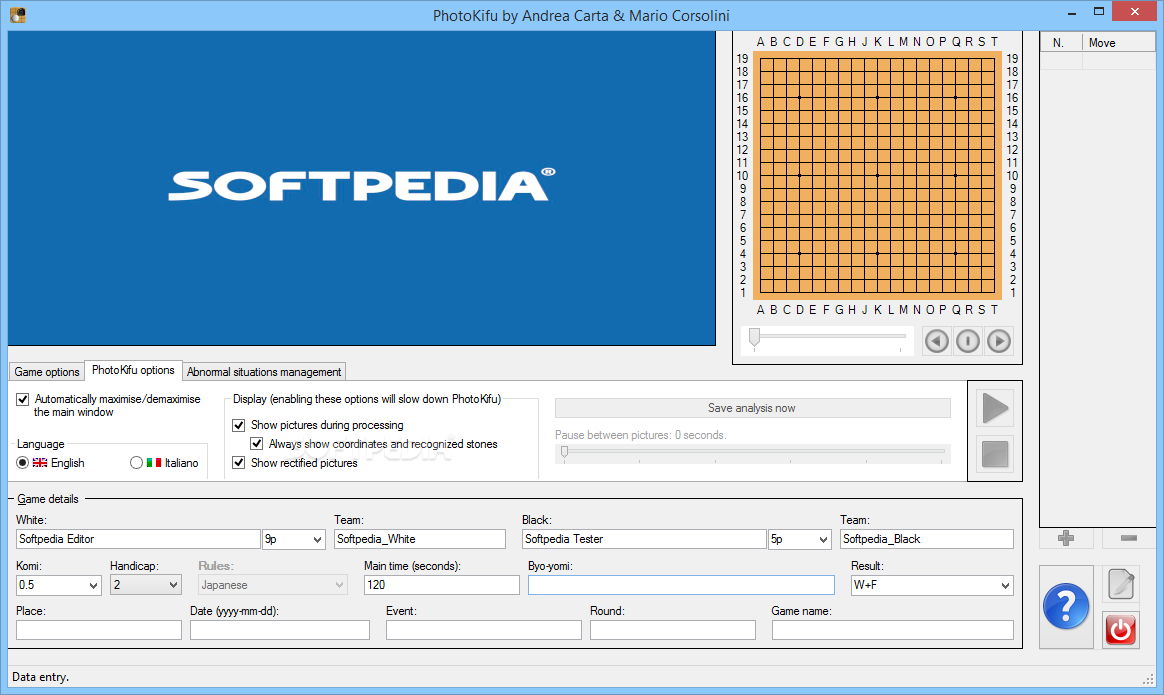Click the Round input field
The height and width of the screenshot is (695, 1164).
coord(673,630)
